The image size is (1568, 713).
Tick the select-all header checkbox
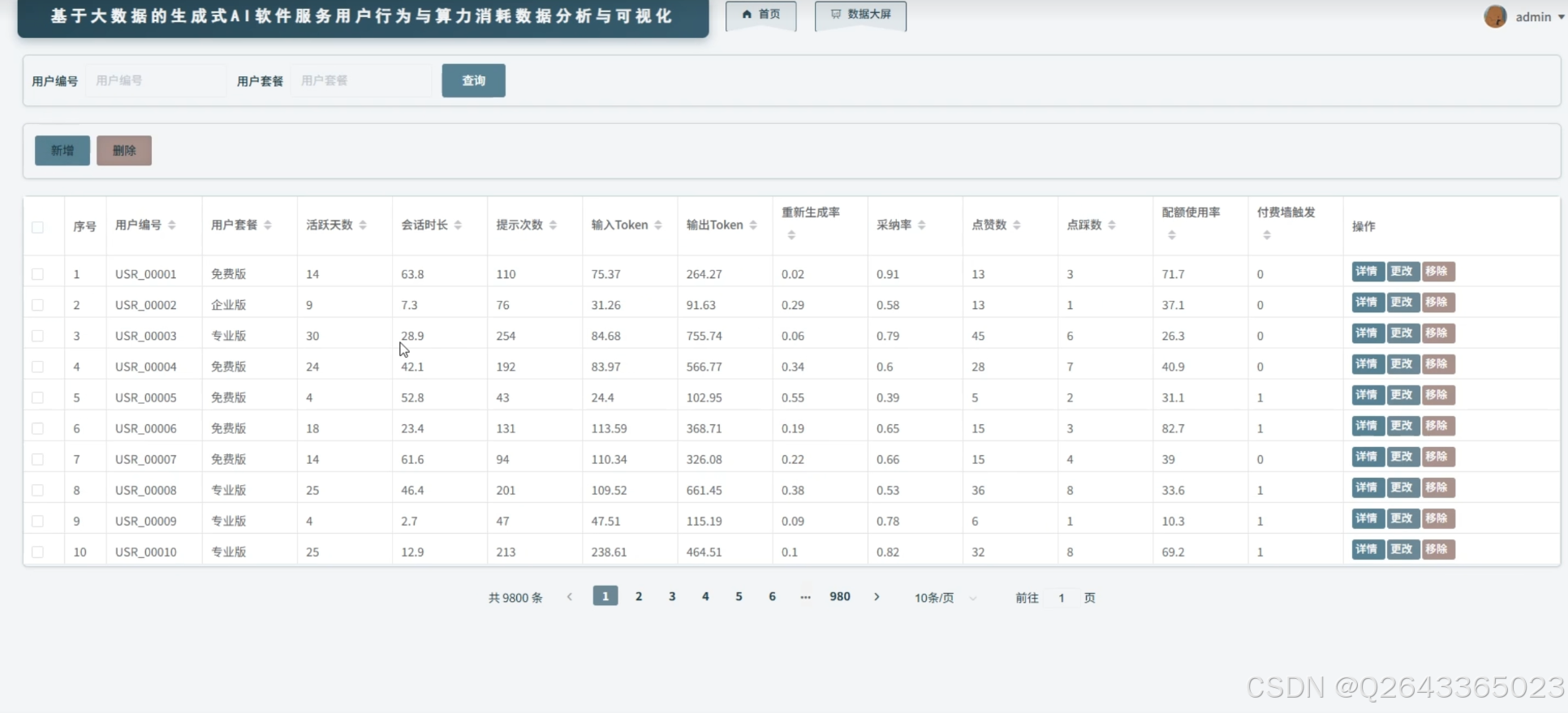37,227
